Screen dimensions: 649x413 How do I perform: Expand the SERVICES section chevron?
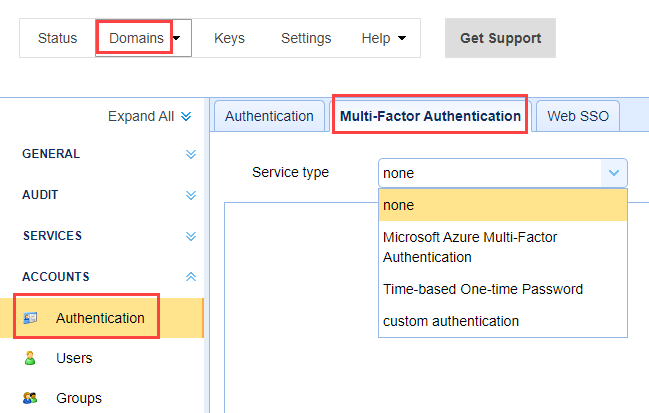pyautogui.click(x=191, y=236)
